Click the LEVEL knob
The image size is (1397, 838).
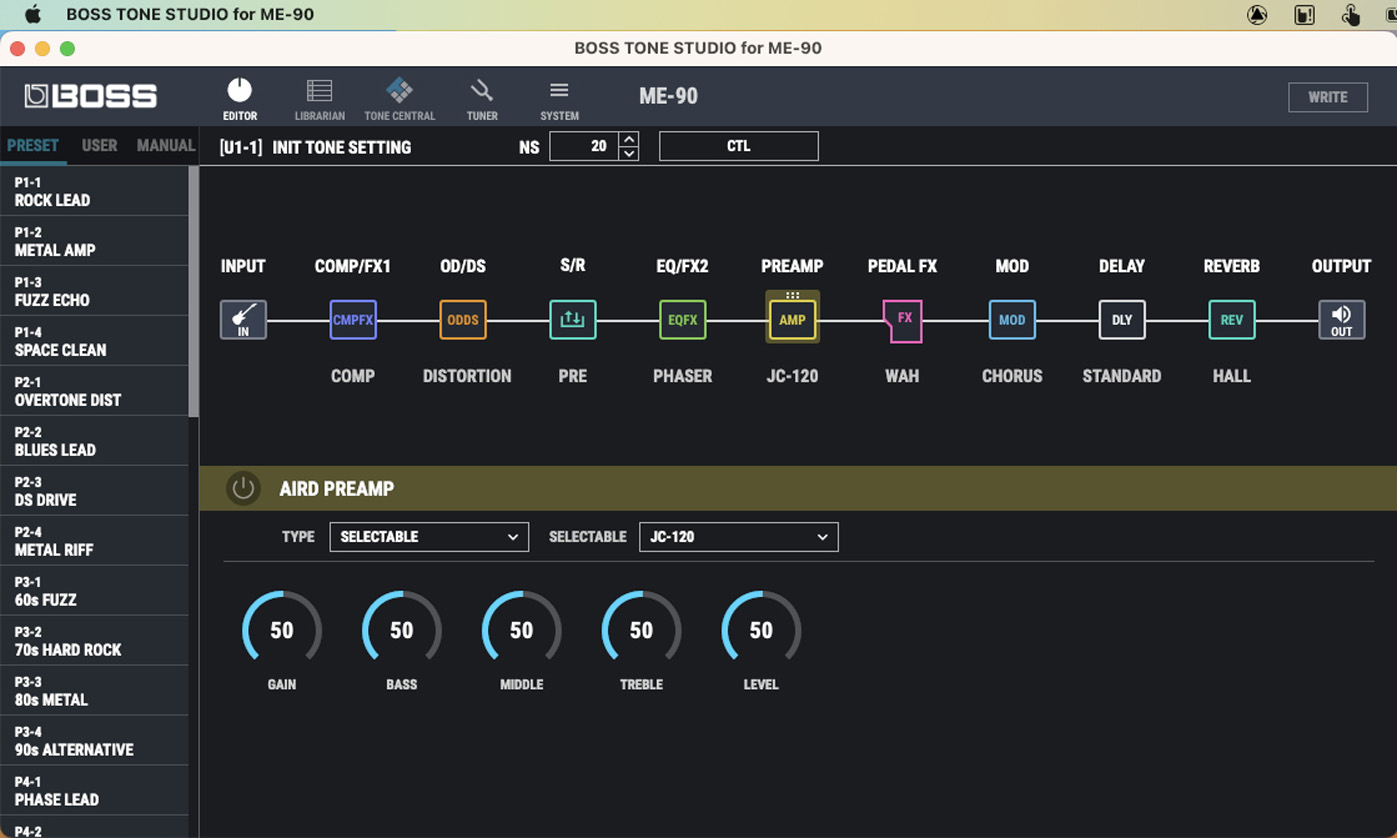click(761, 630)
